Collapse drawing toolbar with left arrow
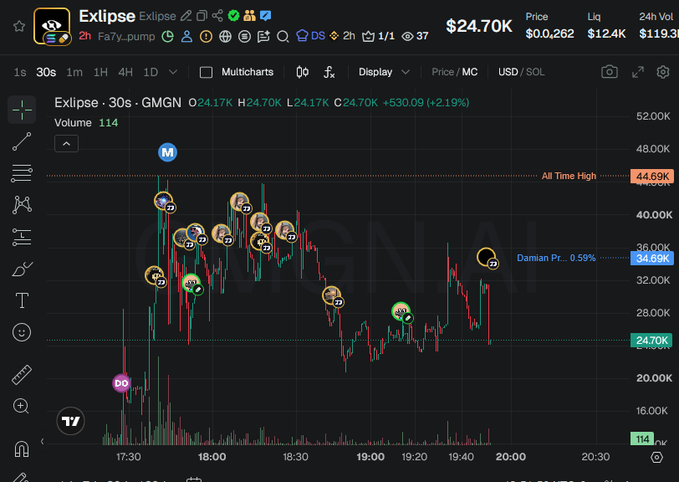Screen dimensions: 679x482 click(42, 442)
